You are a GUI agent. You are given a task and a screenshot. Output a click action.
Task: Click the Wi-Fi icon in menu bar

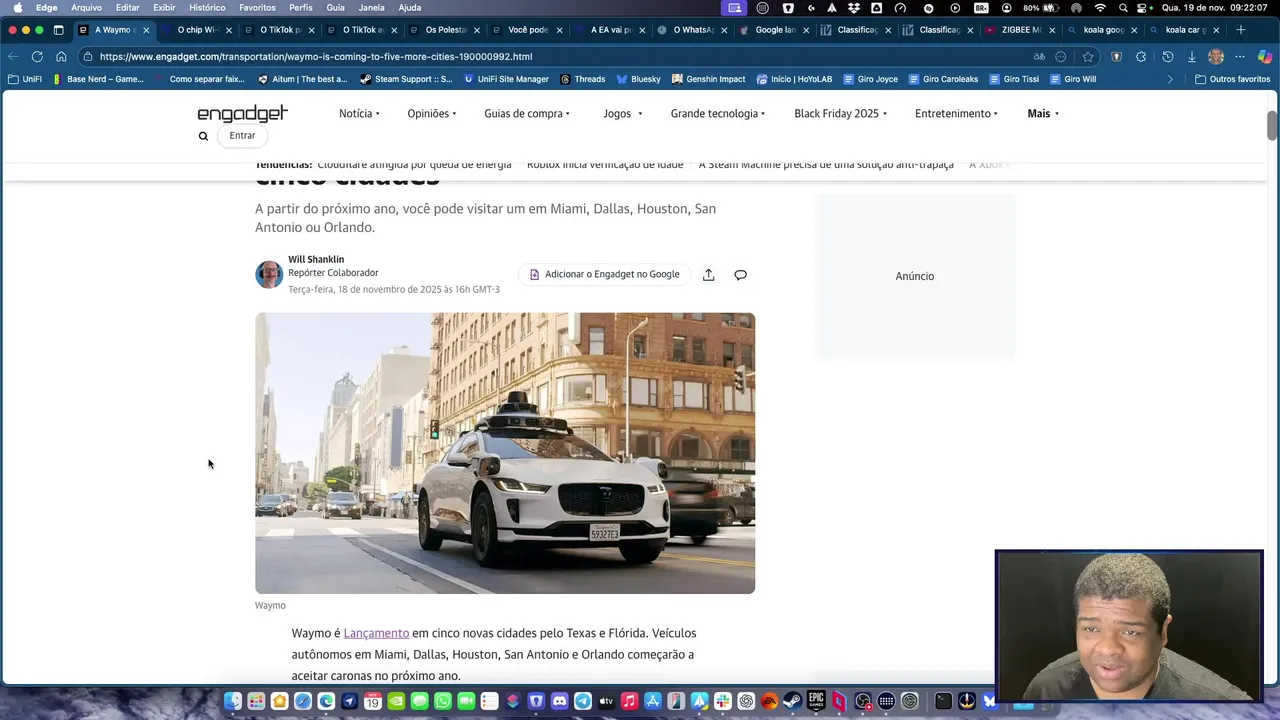(1100, 7)
